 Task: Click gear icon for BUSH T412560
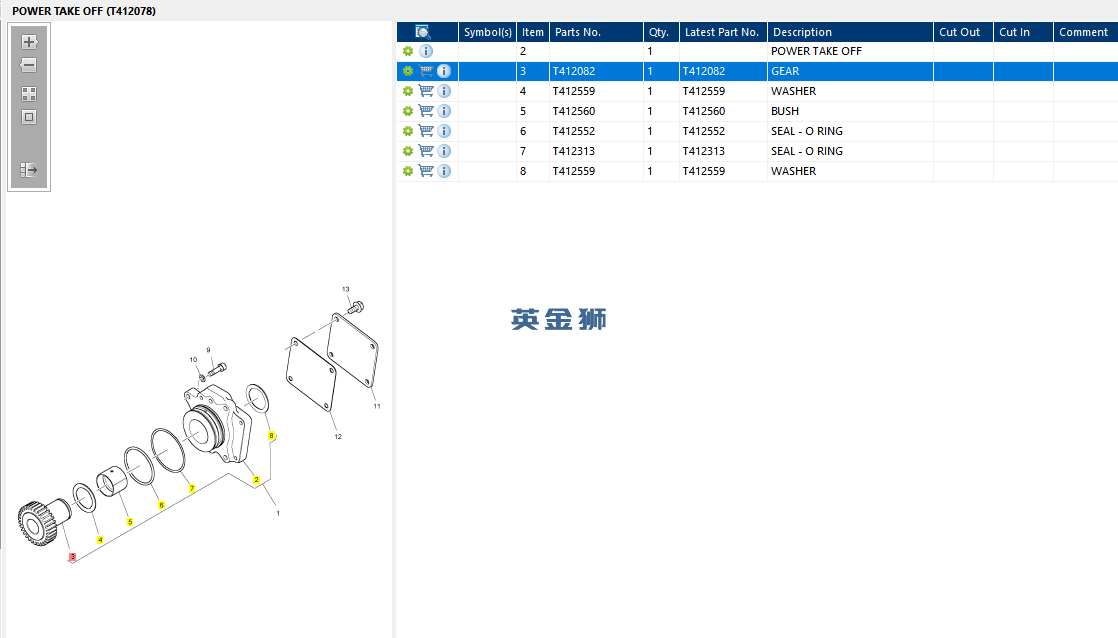408,111
